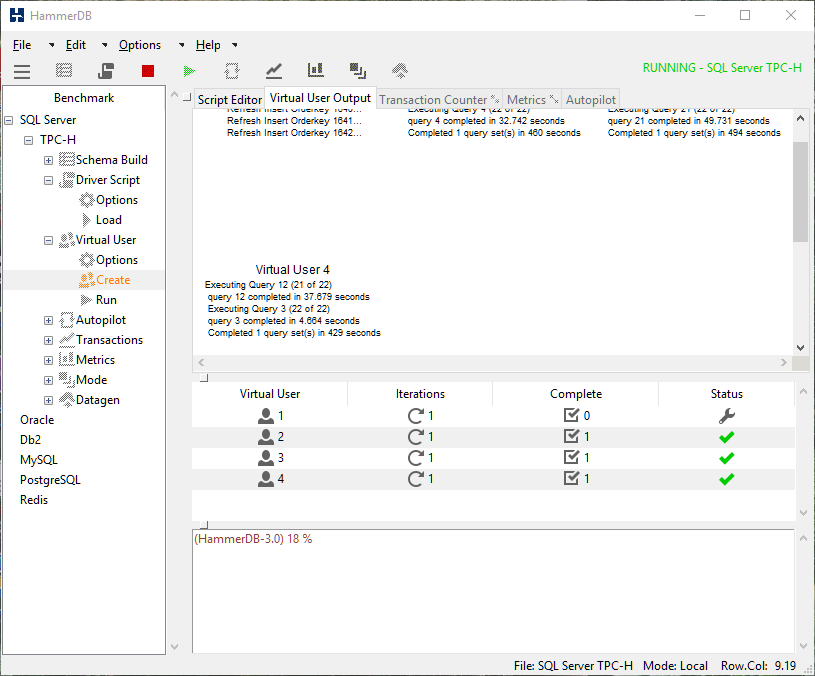Screen dimensions: 815x676
Task: Click the Run arrow icon in tree
Action: (x=86, y=300)
